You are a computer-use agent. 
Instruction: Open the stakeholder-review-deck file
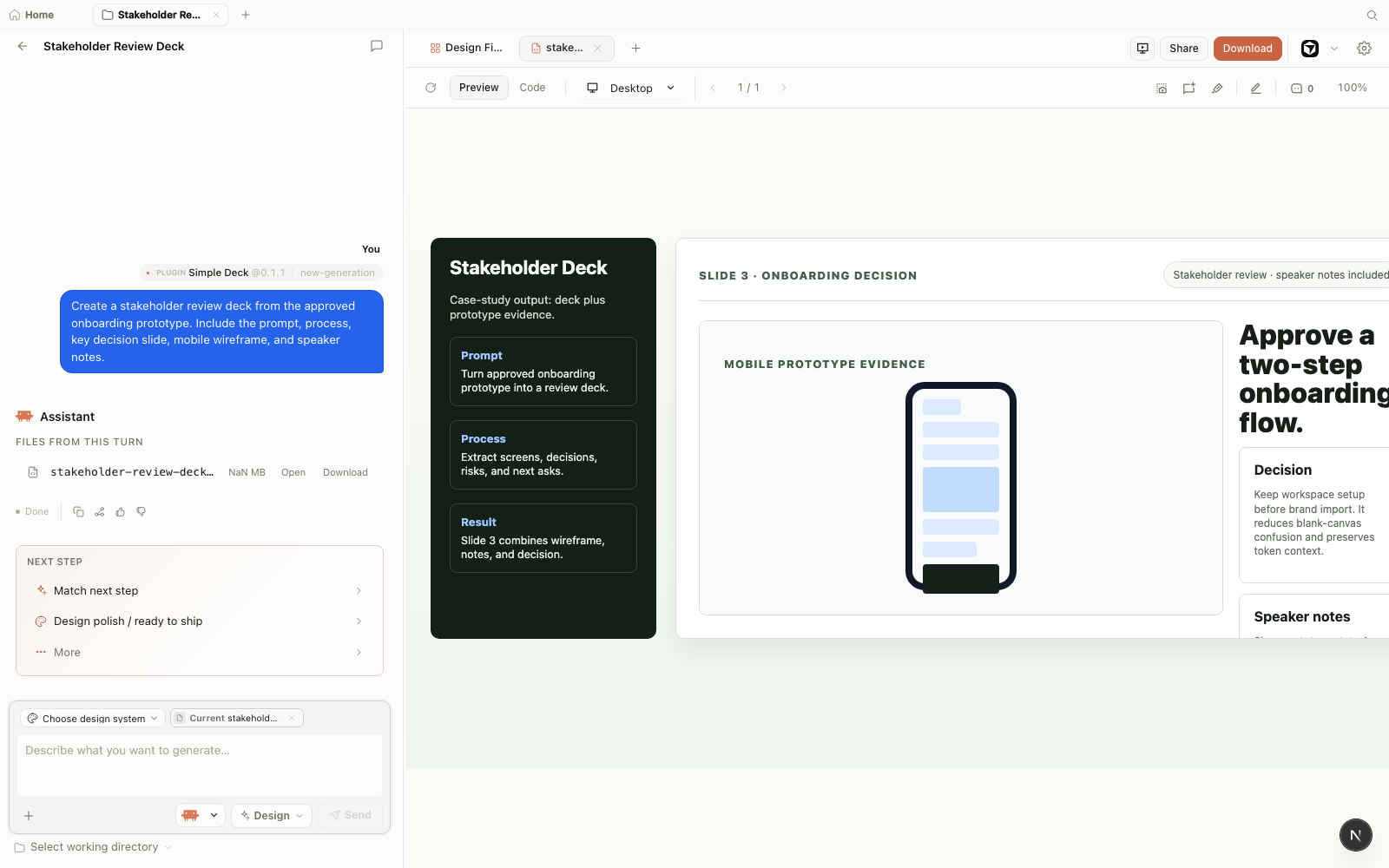[293, 473]
